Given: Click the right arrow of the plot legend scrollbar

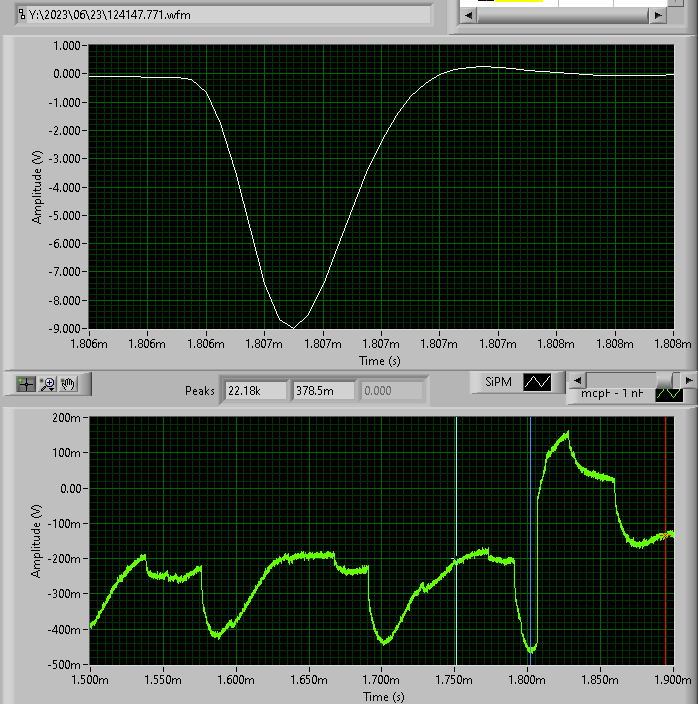Looking at the screenshot, I should point(689,380).
